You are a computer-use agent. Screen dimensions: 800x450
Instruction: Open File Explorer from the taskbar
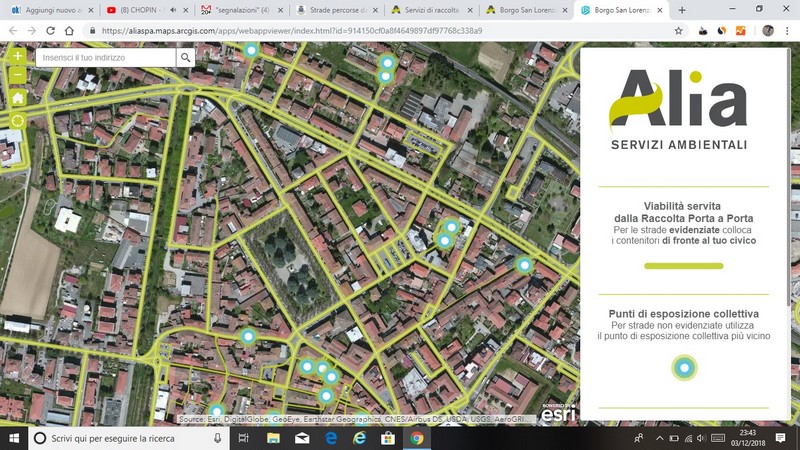click(x=273, y=438)
